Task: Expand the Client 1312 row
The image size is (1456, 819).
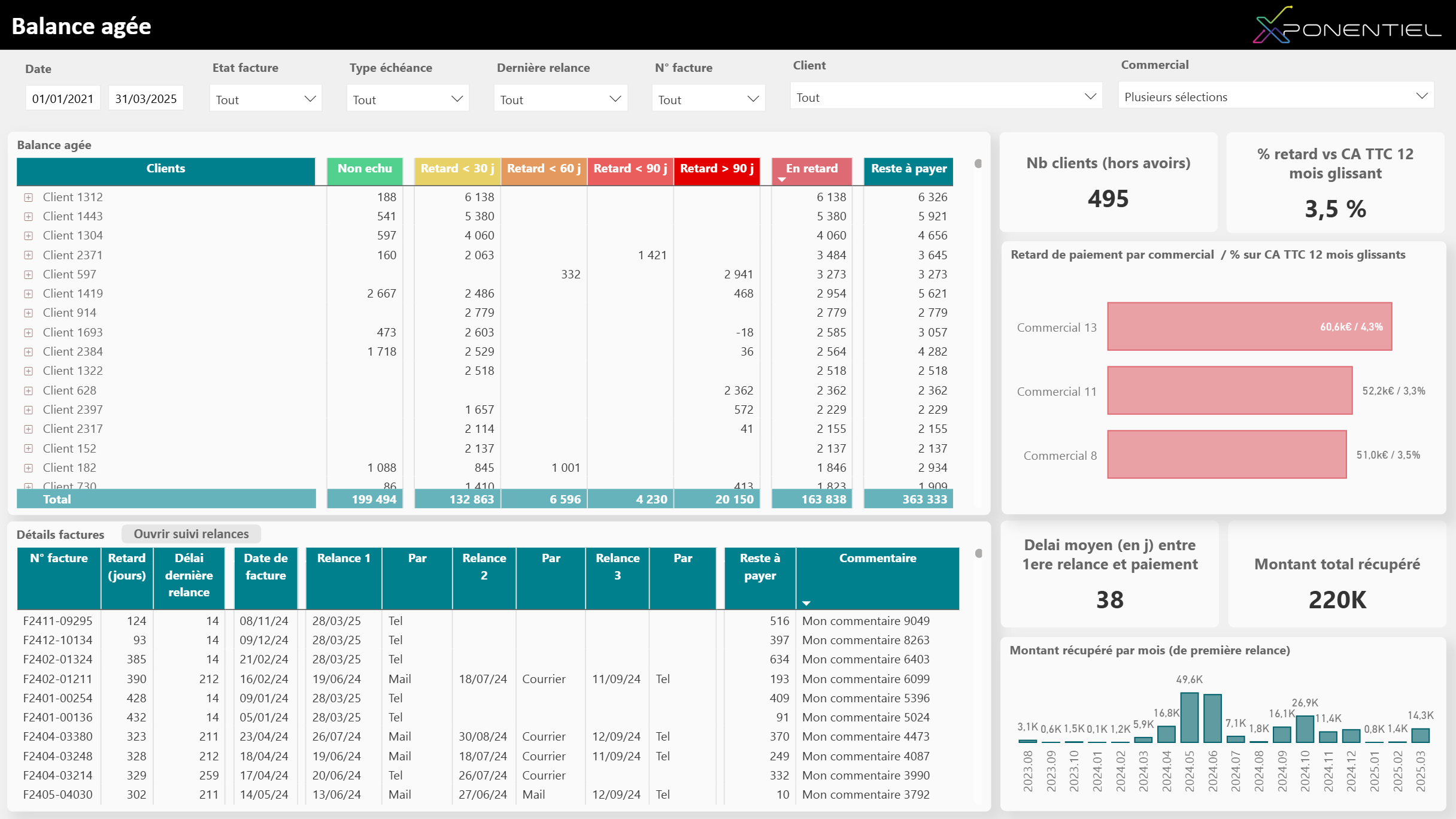Action: tap(28, 198)
